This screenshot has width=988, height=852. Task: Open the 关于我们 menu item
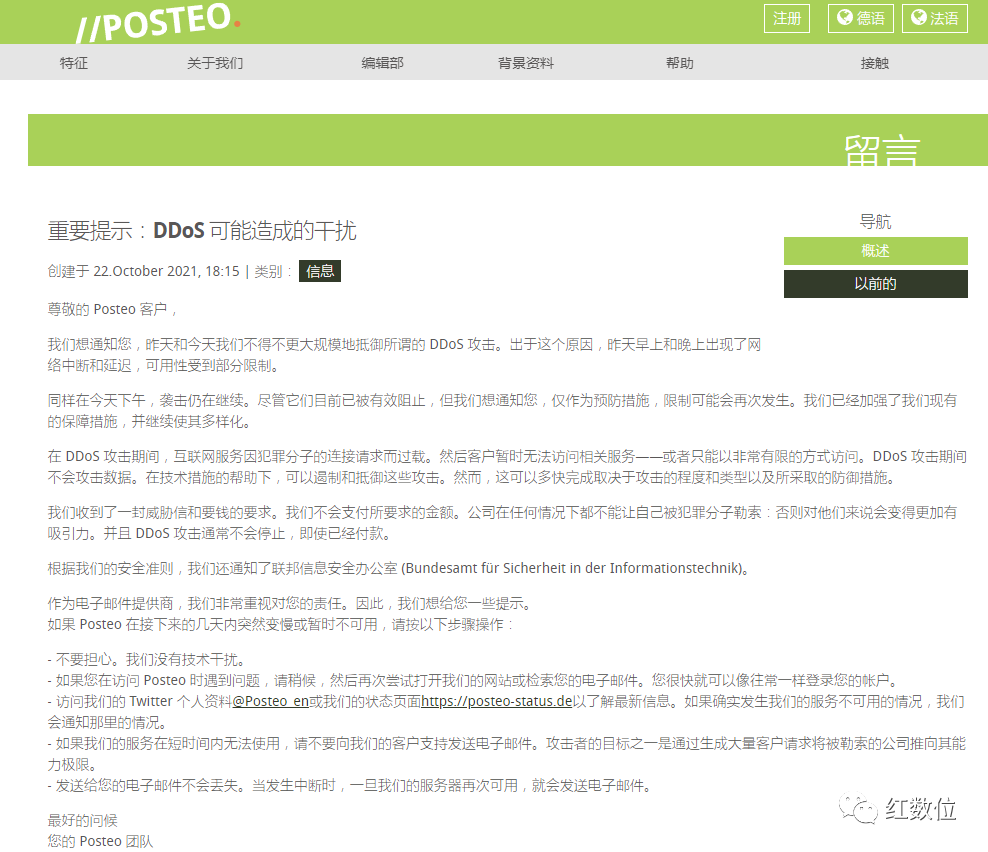click(x=215, y=63)
